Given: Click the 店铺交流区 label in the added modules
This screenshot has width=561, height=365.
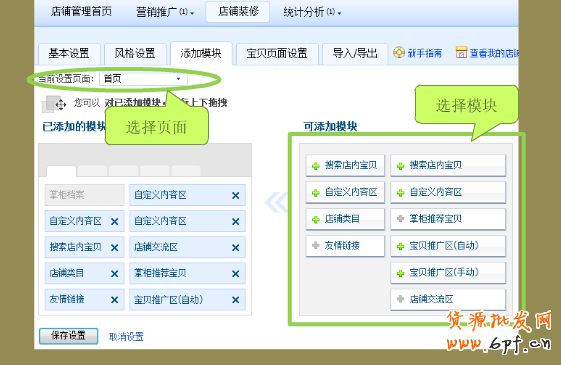Looking at the screenshot, I should (x=156, y=247).
